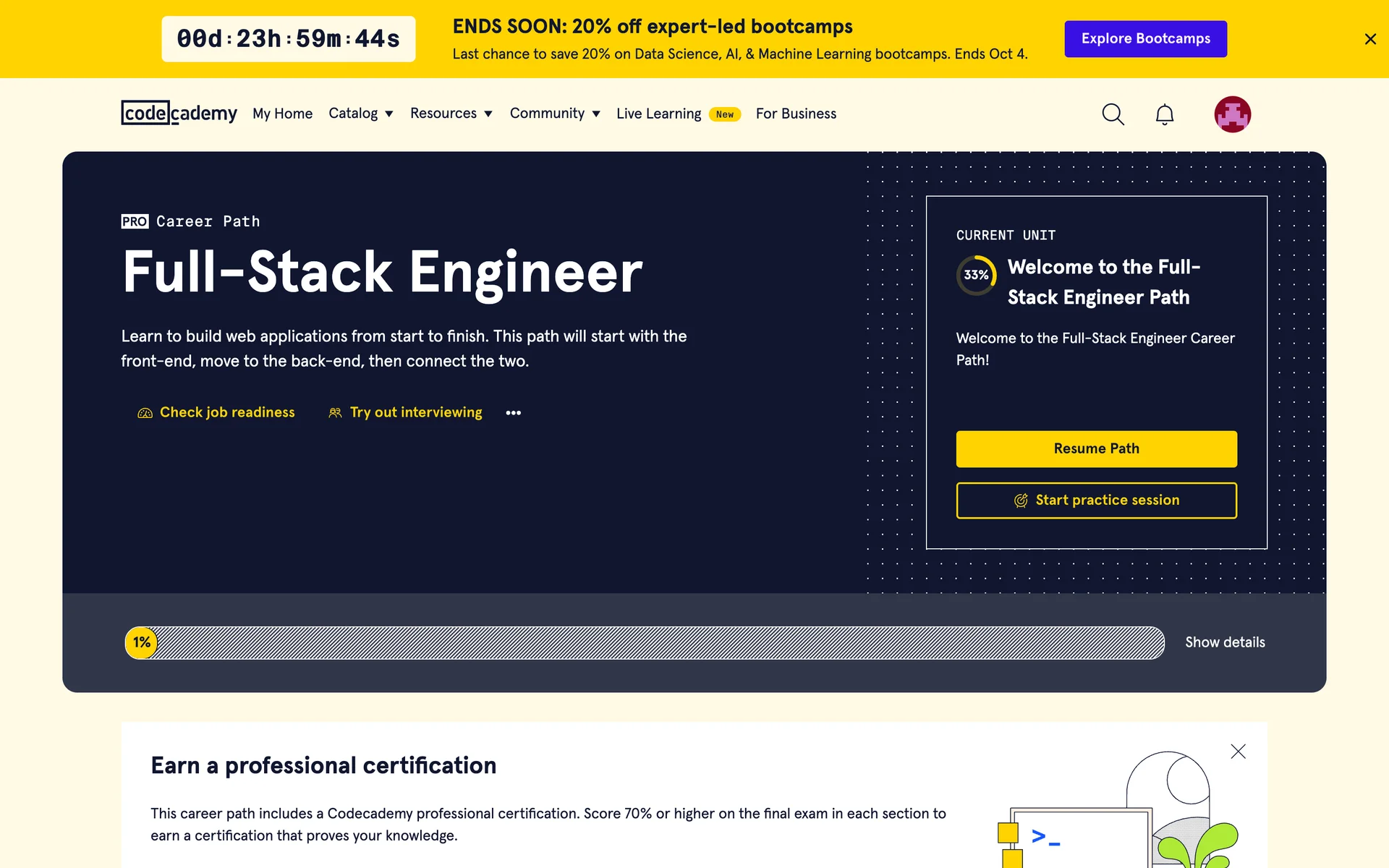Go to My Home
This screenshot has width=1389, height=868.
tap(282, 114)
